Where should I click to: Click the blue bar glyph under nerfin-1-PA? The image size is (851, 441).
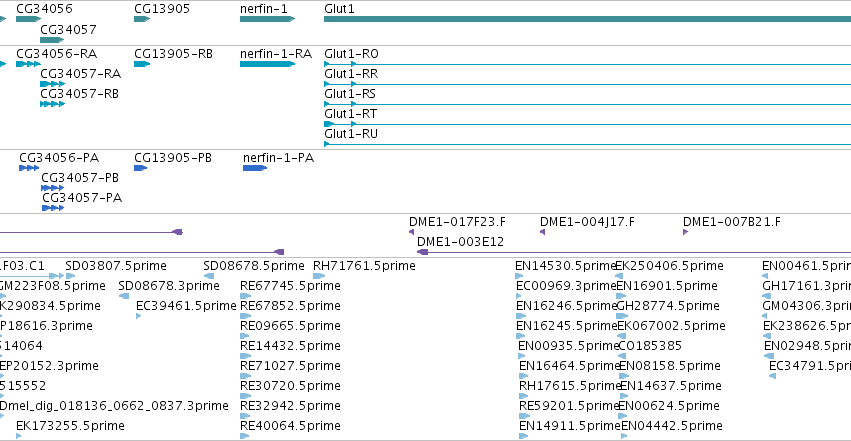255,168
